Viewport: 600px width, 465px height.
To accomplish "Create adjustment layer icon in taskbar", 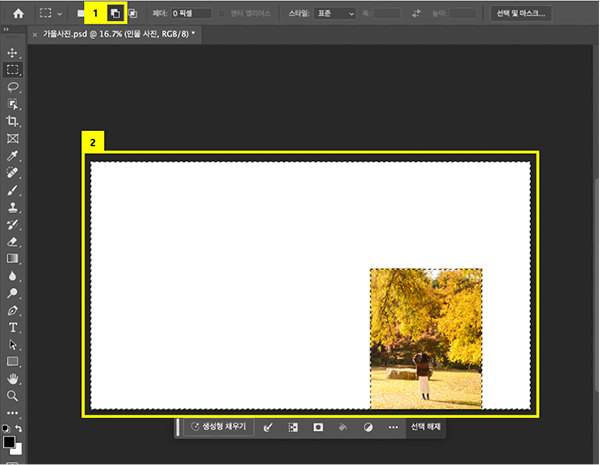I will coord(368,427).
